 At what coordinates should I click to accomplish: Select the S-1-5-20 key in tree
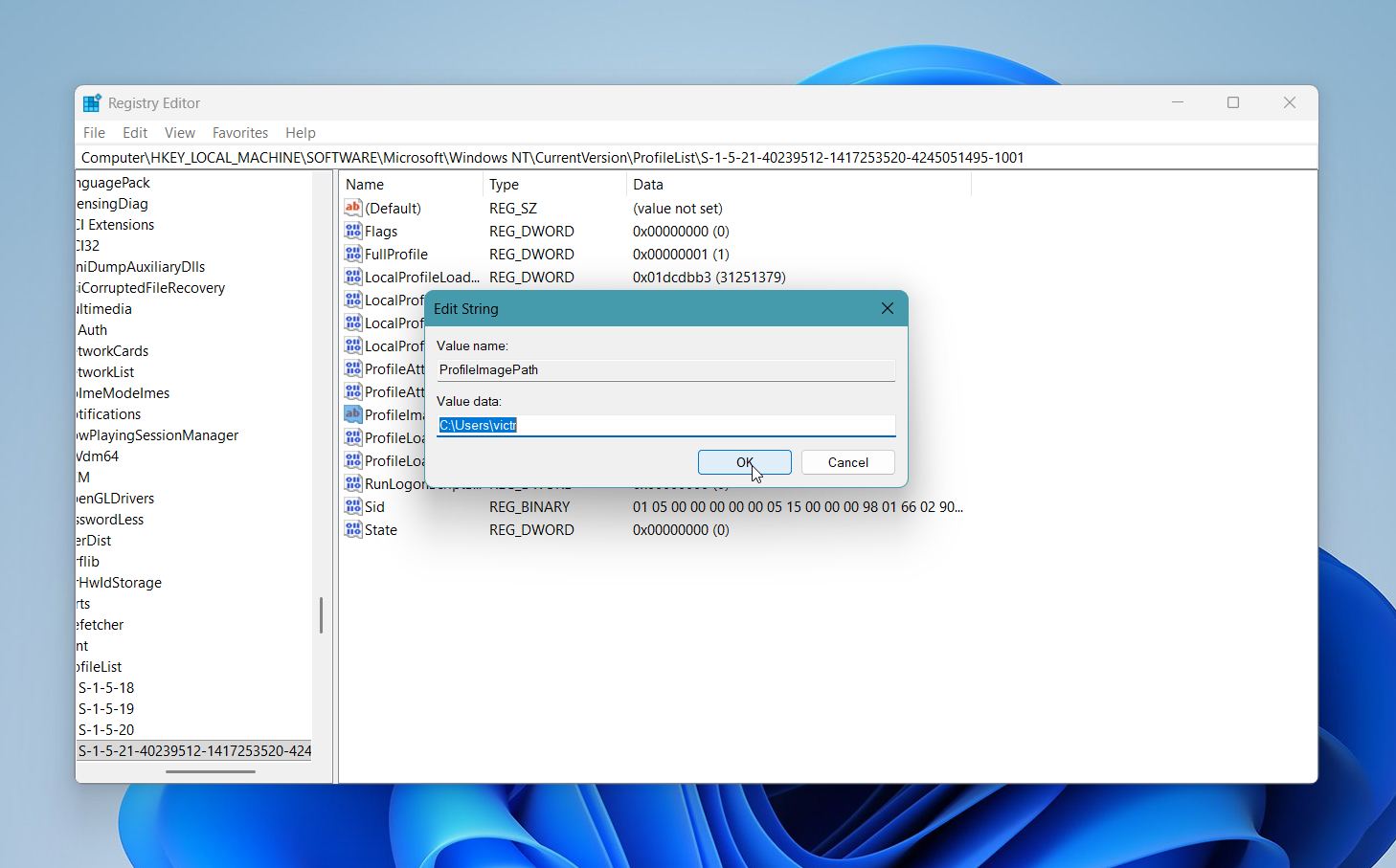(106, 730)
